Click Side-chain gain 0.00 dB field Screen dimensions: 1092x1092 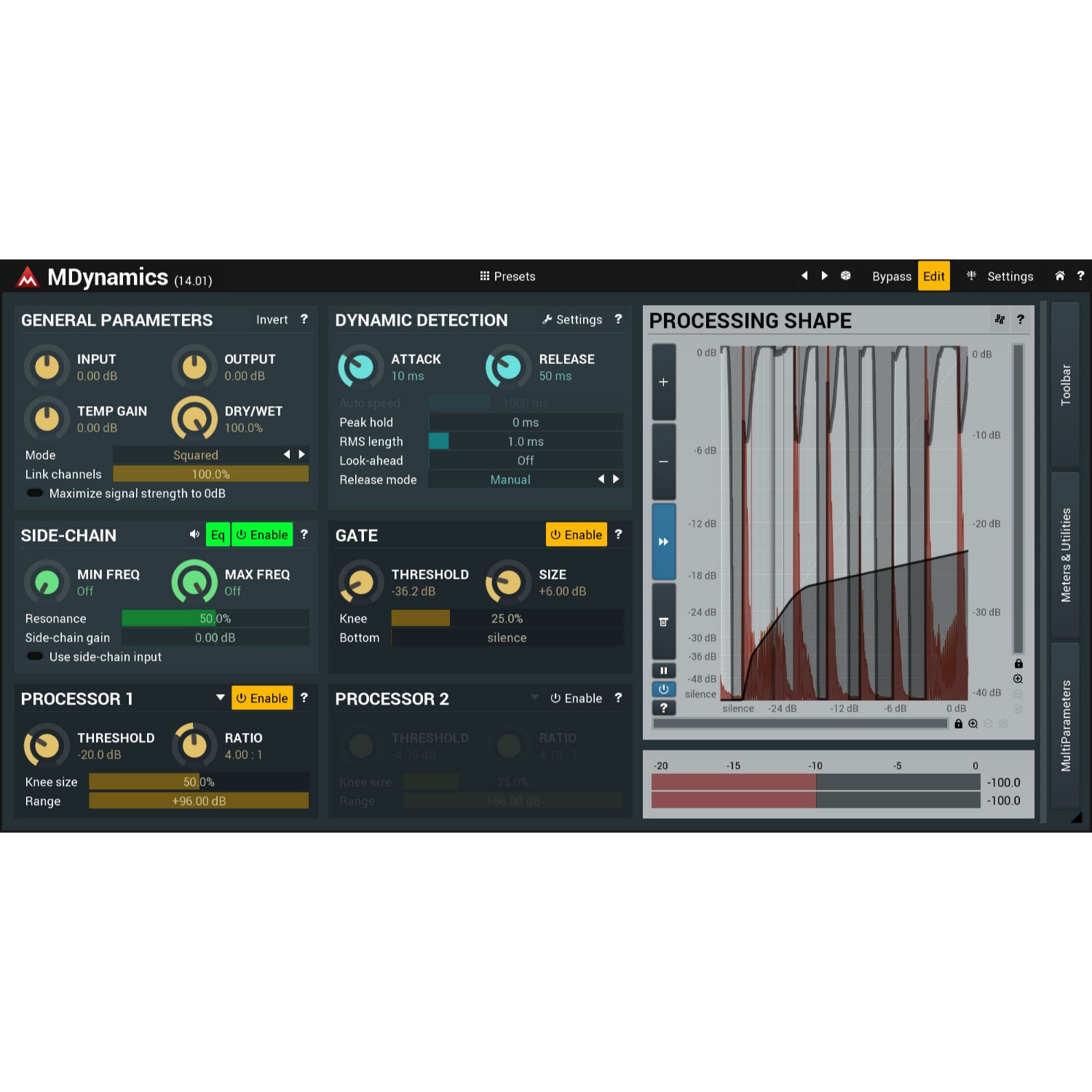tap(215, 637)
